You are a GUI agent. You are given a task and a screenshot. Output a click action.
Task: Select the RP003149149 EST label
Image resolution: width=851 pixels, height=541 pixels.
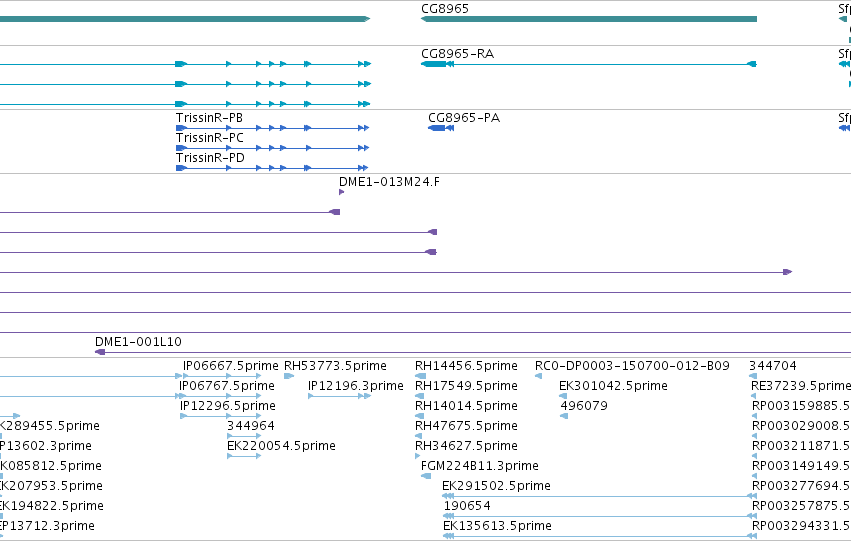coord(802,466)
